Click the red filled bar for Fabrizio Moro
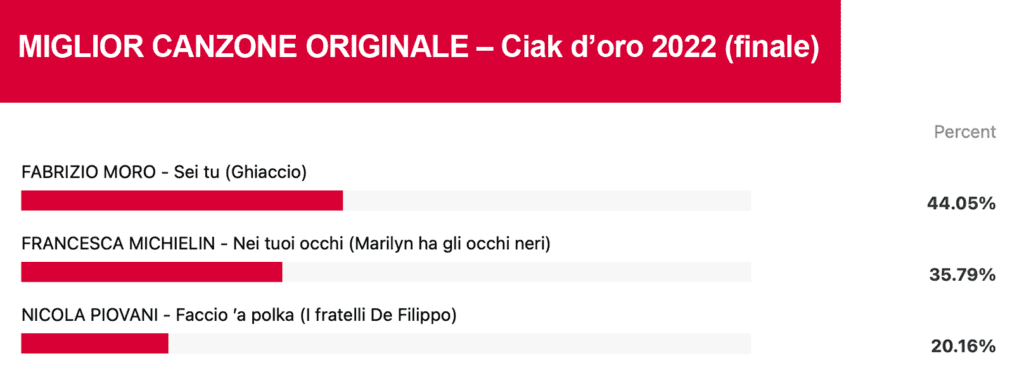The height and width of the screenshot is (381, 1024). point(182,200)
